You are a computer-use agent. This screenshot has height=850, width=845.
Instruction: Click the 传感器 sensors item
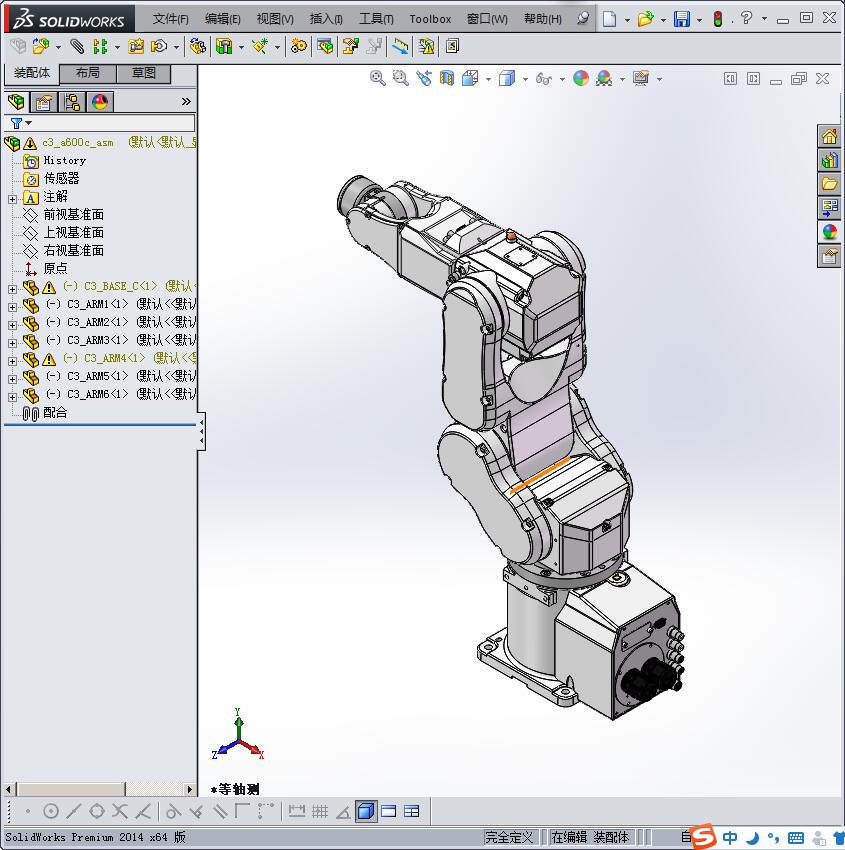61,178
